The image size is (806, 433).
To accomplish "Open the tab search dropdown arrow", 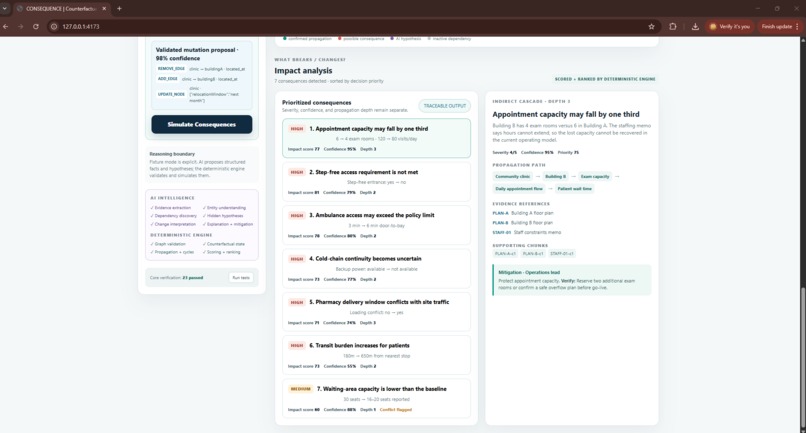I will [x=4, y=8].
